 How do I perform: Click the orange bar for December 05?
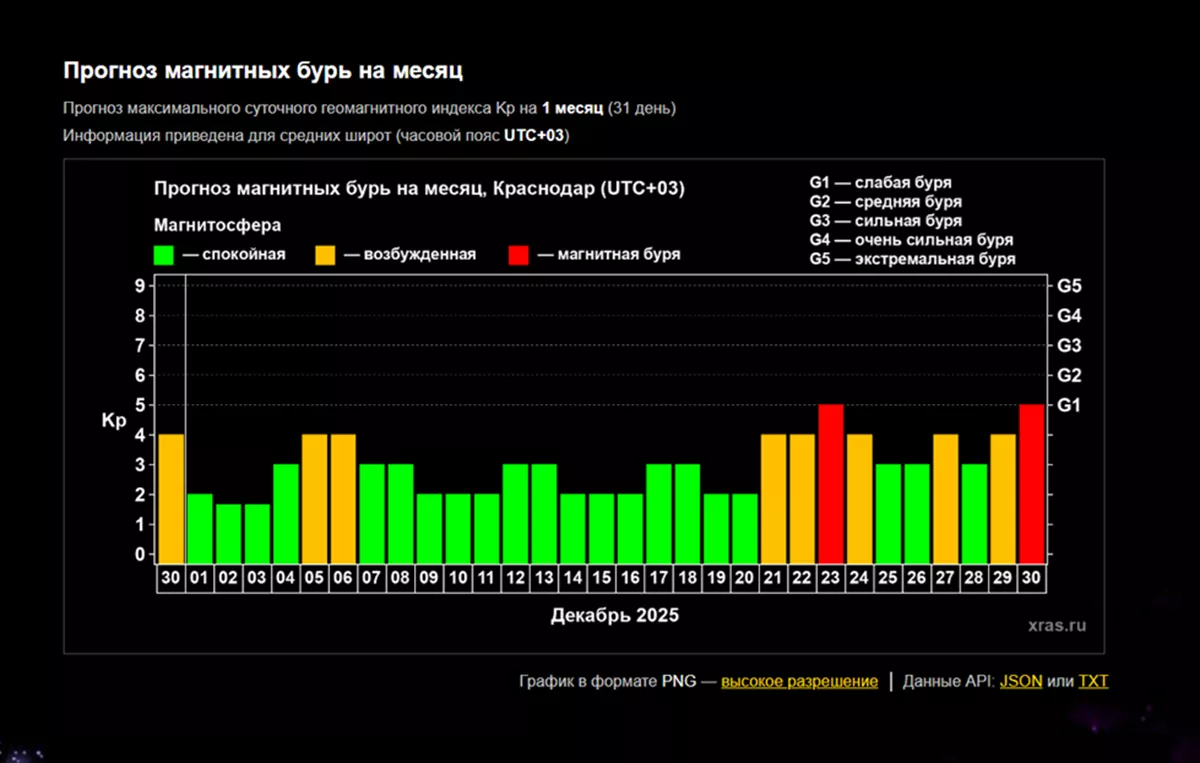pos(315,498)
